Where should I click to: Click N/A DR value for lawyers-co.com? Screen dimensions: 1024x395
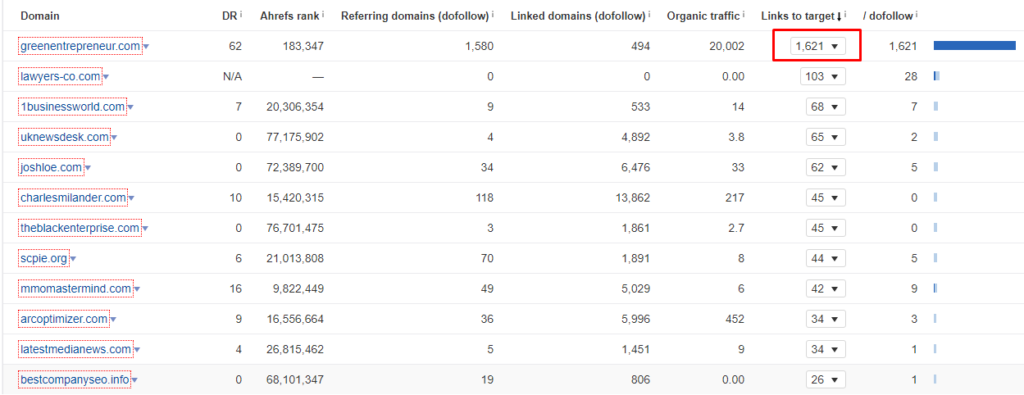[x=232, y=76]
